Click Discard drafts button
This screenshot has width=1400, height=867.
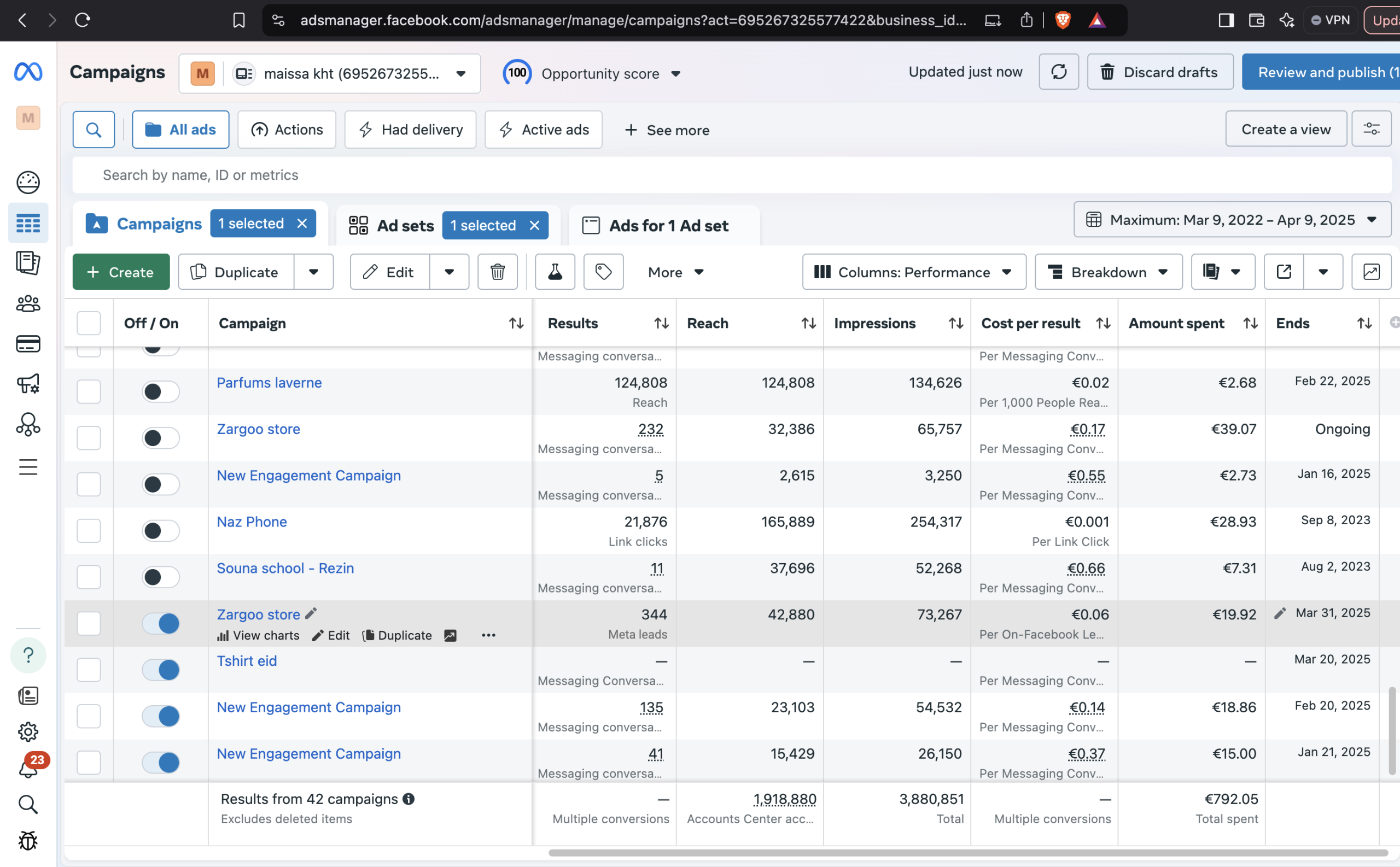coord(1160,72)
